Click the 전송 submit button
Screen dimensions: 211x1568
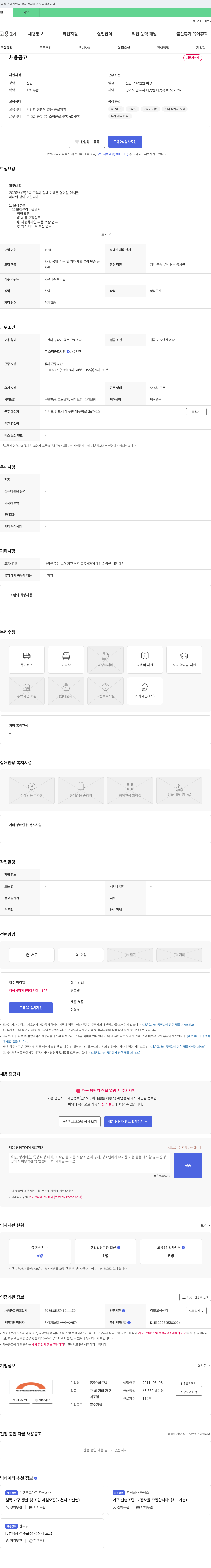188,1165
